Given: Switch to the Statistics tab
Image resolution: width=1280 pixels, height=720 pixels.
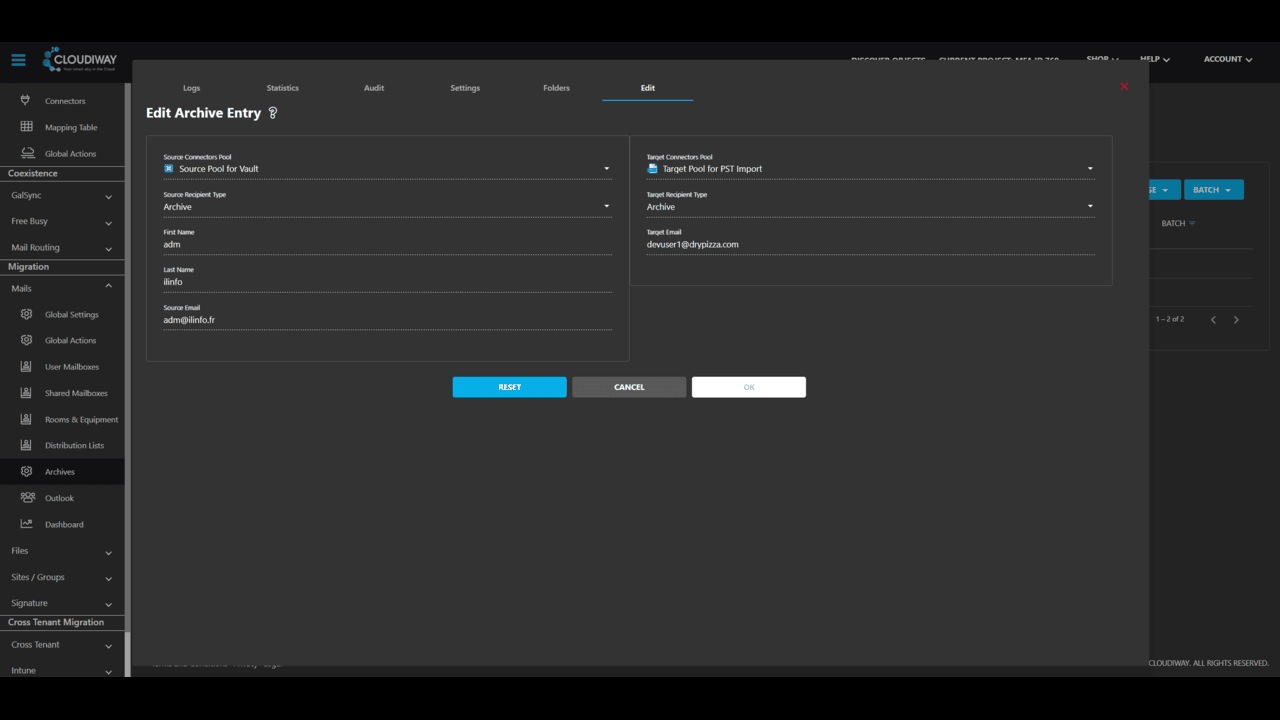Looking at the screenshot, I should (x=283, y=88).
